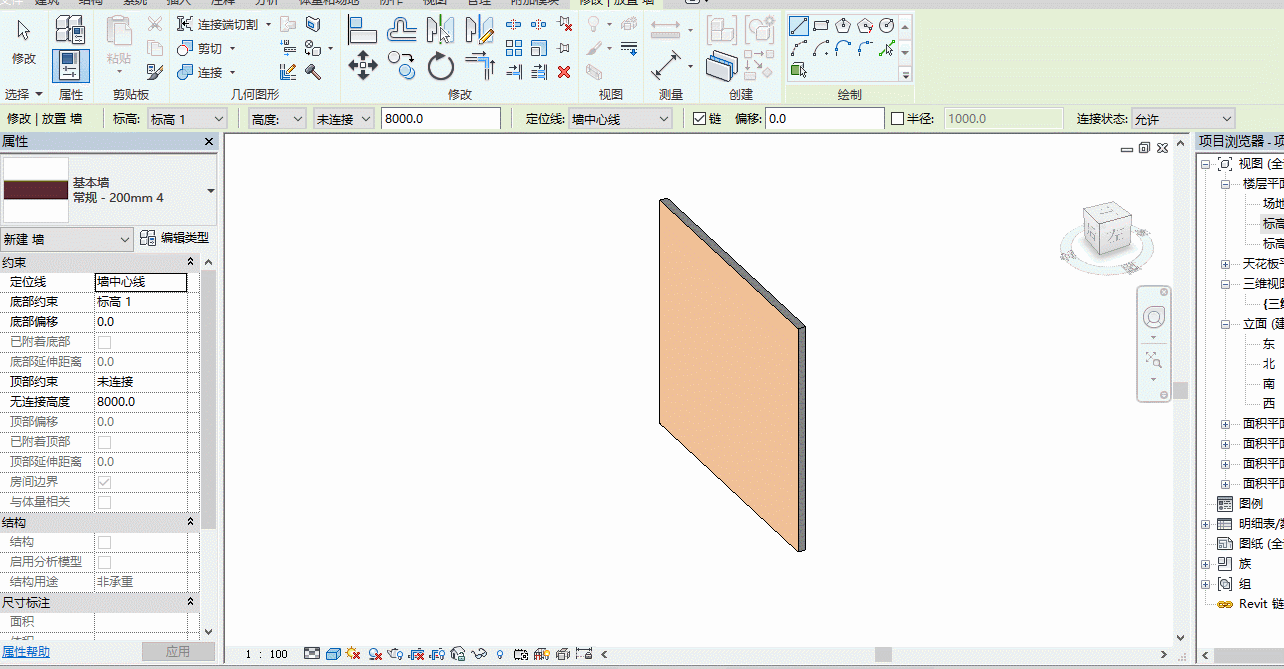Click the Edit Type (编辑类型) button

point(175,238)
